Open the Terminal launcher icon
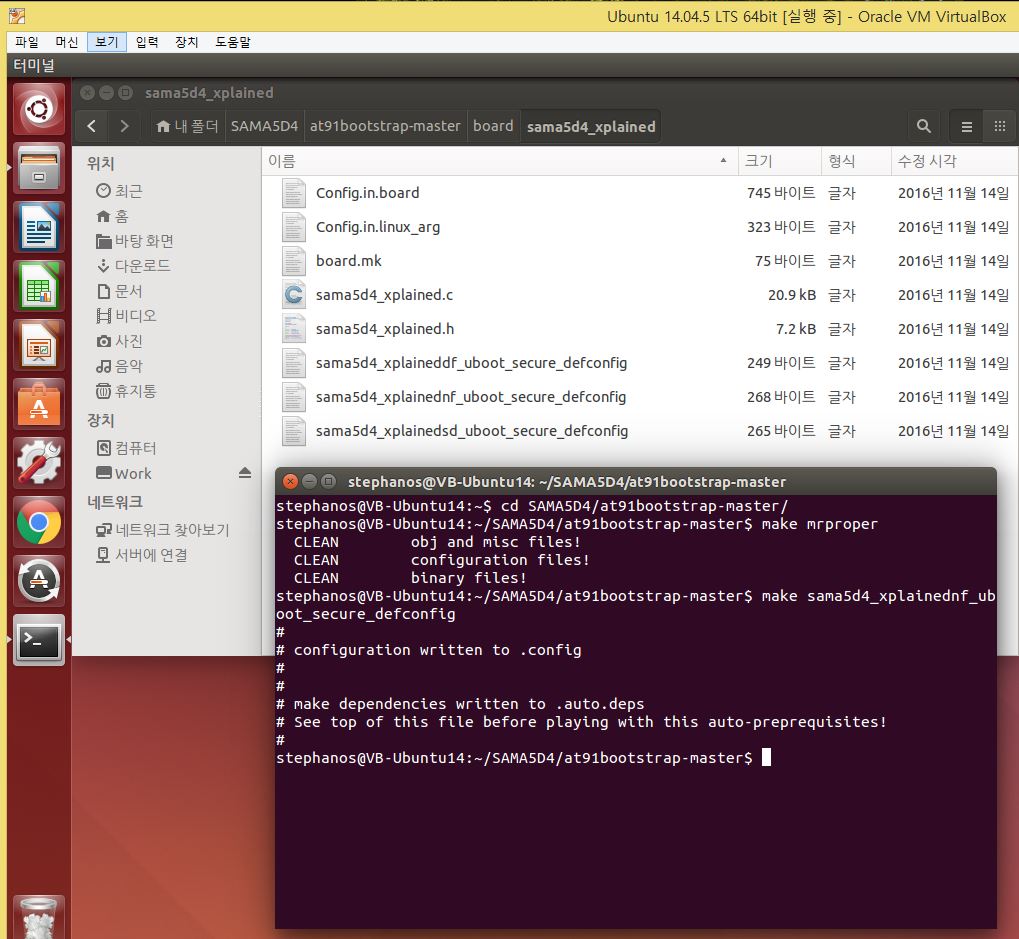 39,641
